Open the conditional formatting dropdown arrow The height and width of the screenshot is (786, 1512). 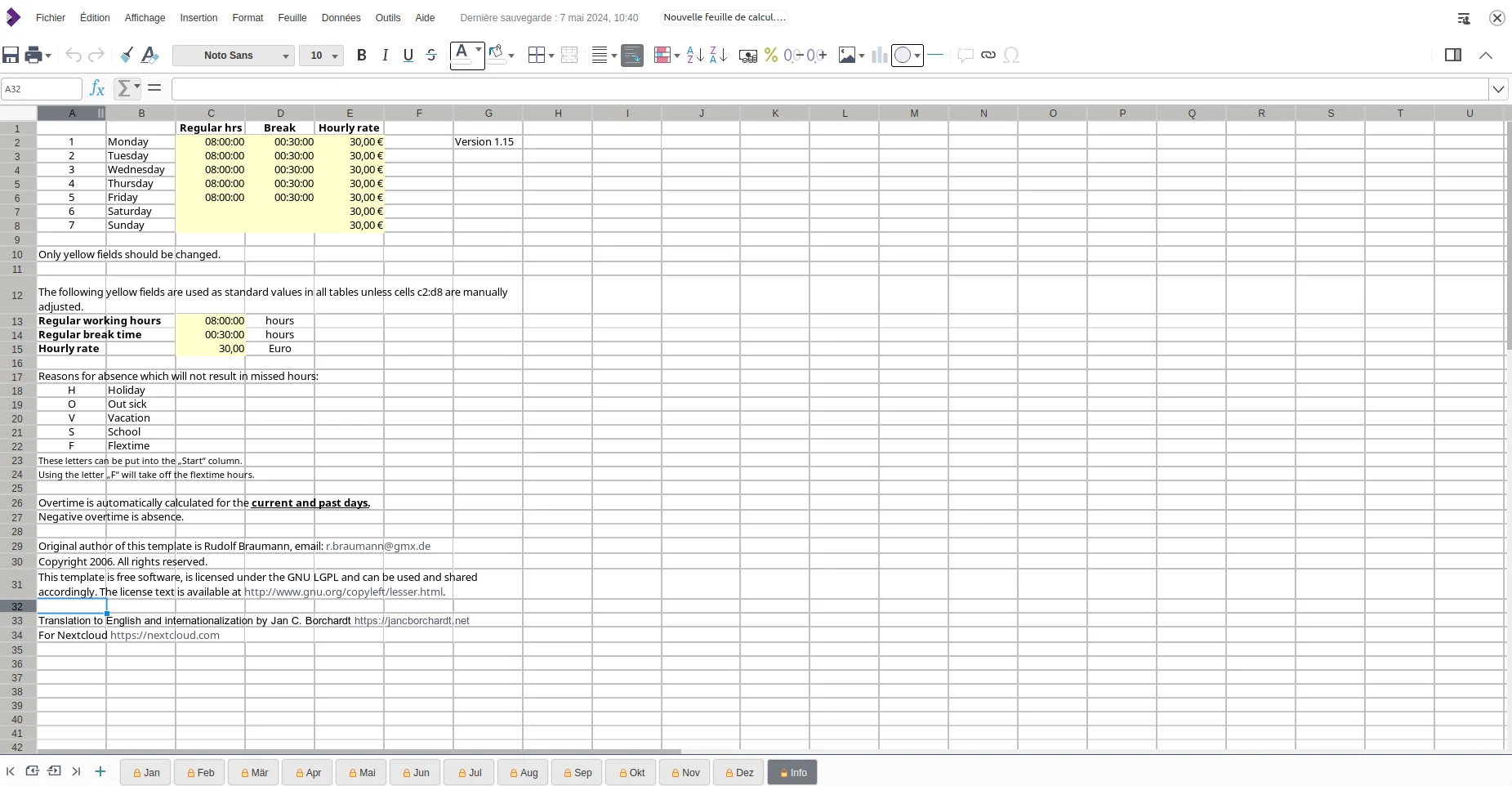pos(677,56)
